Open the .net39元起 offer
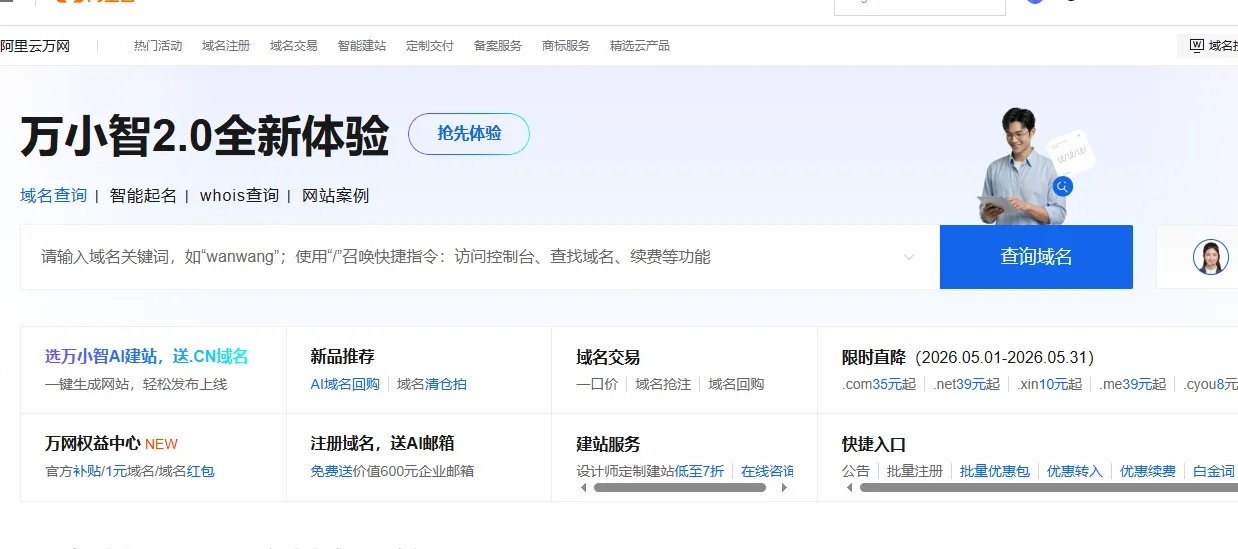 pyautogui.click(x=966, y=384)
